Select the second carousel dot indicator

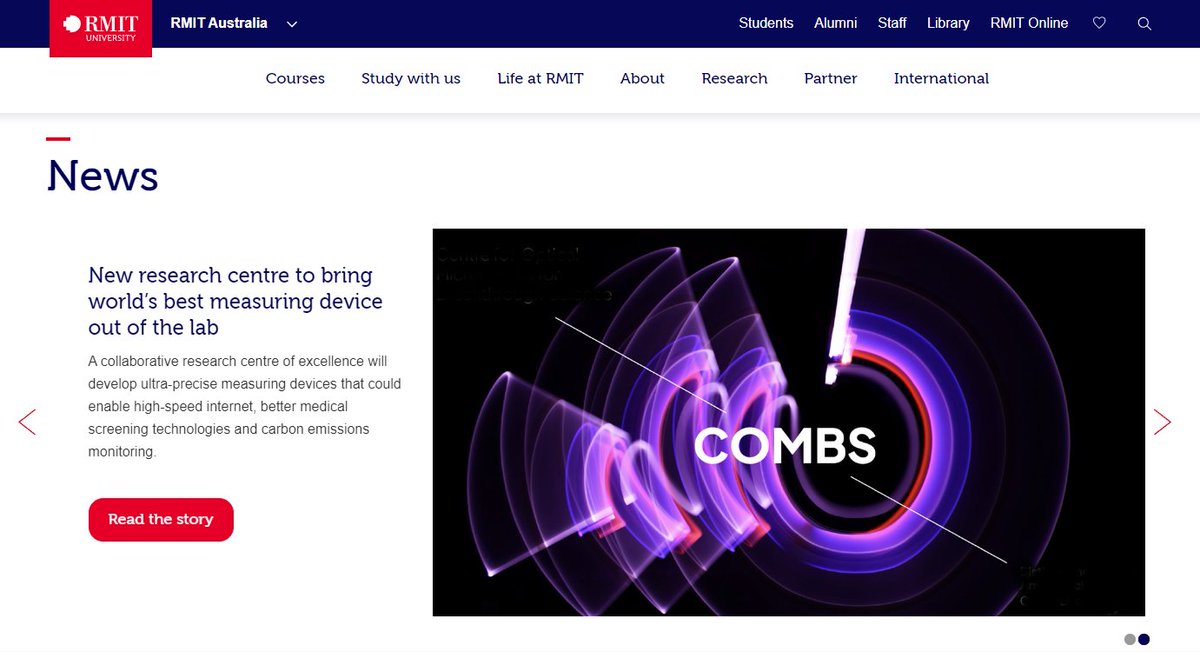[x=1145, y=639]
